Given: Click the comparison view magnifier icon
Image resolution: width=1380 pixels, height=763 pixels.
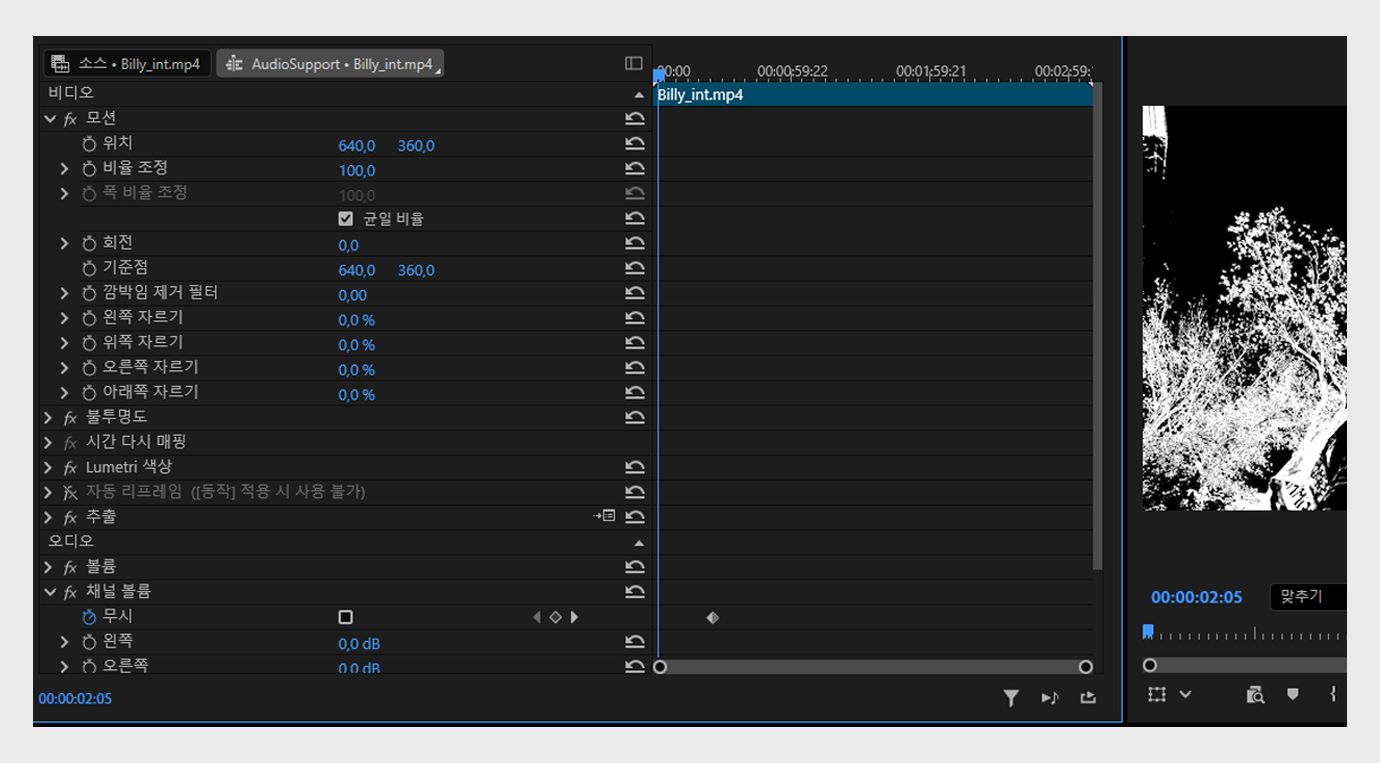Looking at the screenshot, I should click(x=1256, y=694).
